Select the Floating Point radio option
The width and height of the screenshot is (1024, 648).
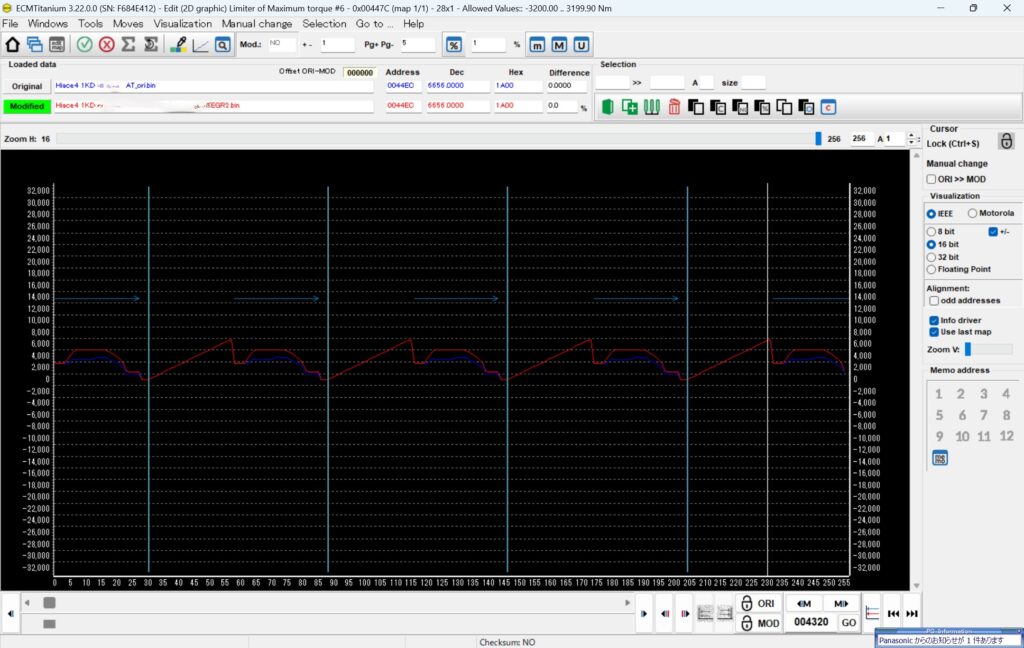pos(931,269)
